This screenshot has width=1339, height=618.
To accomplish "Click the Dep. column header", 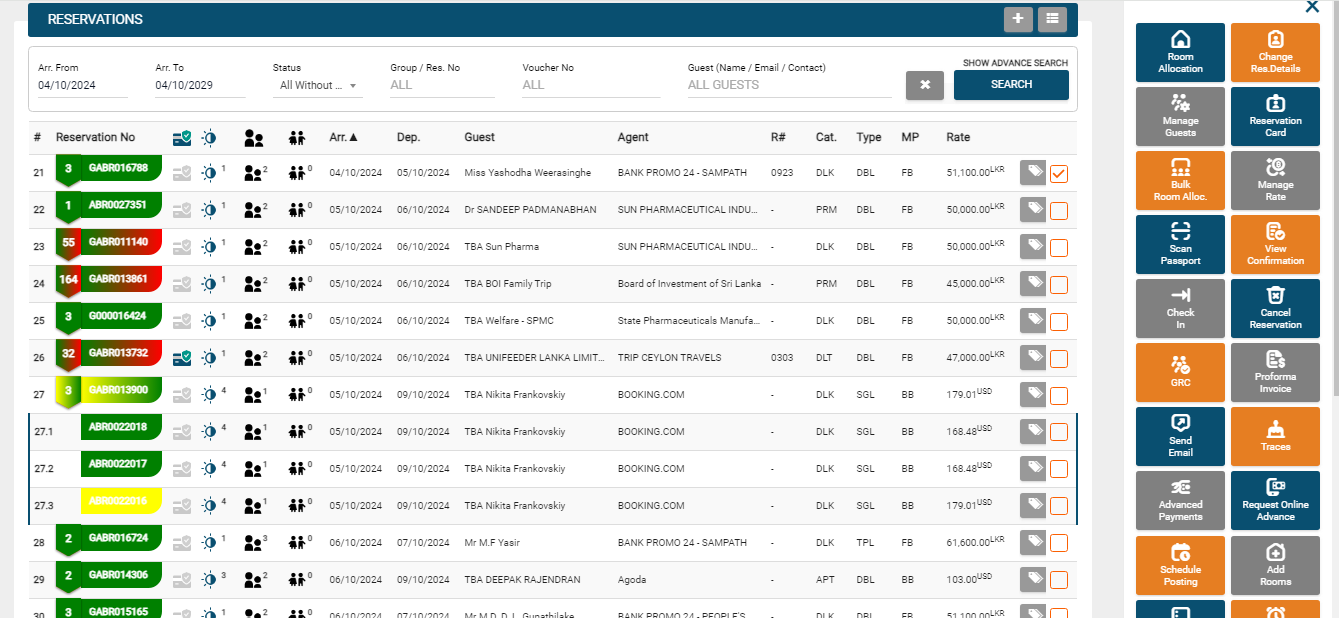I will [x=408, y=137].
